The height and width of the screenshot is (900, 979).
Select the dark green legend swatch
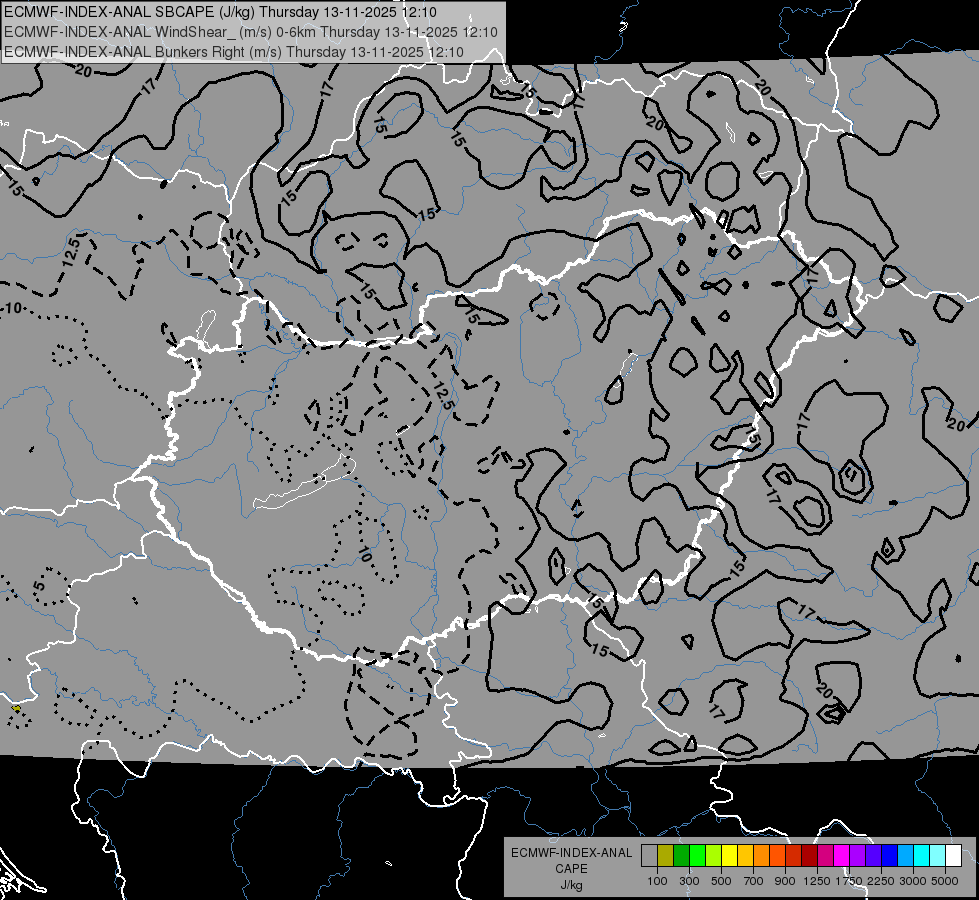tap(681, 855)
